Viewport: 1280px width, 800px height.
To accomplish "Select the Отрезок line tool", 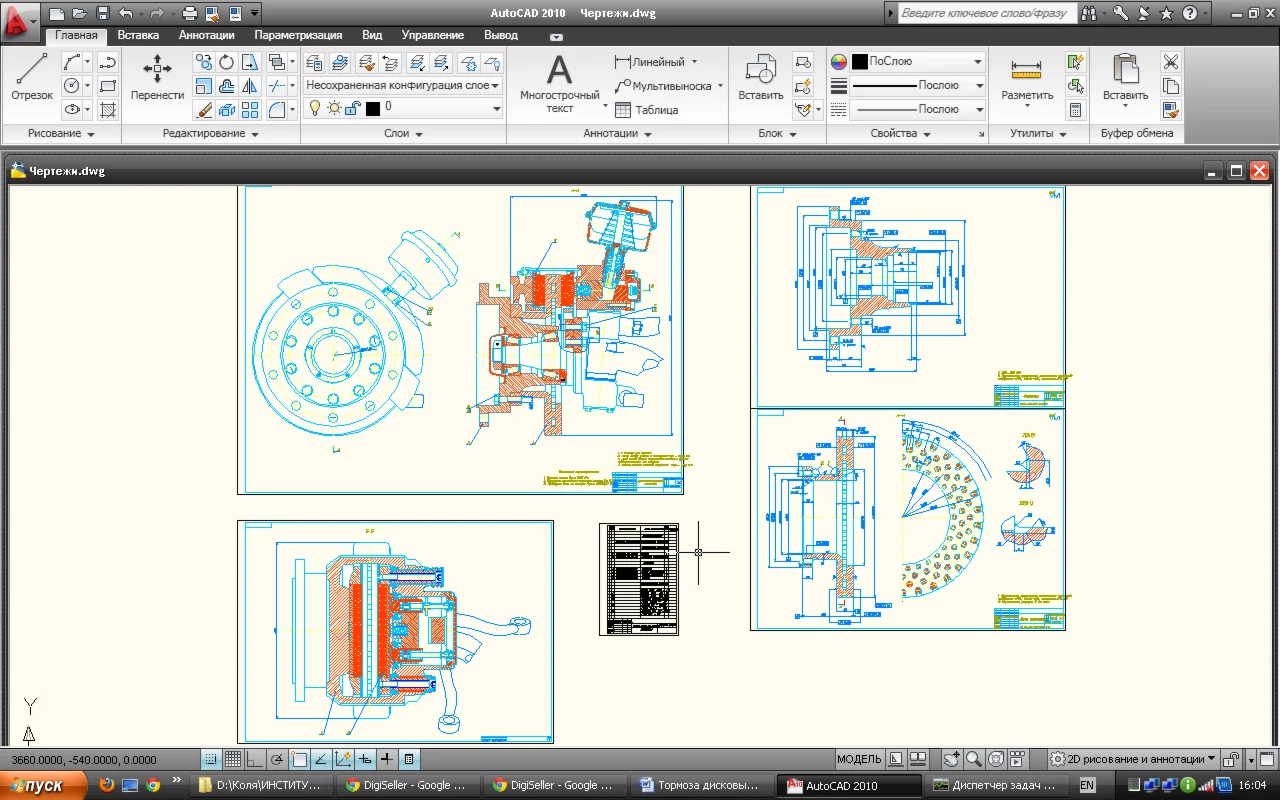I will [x=31, y=77].
